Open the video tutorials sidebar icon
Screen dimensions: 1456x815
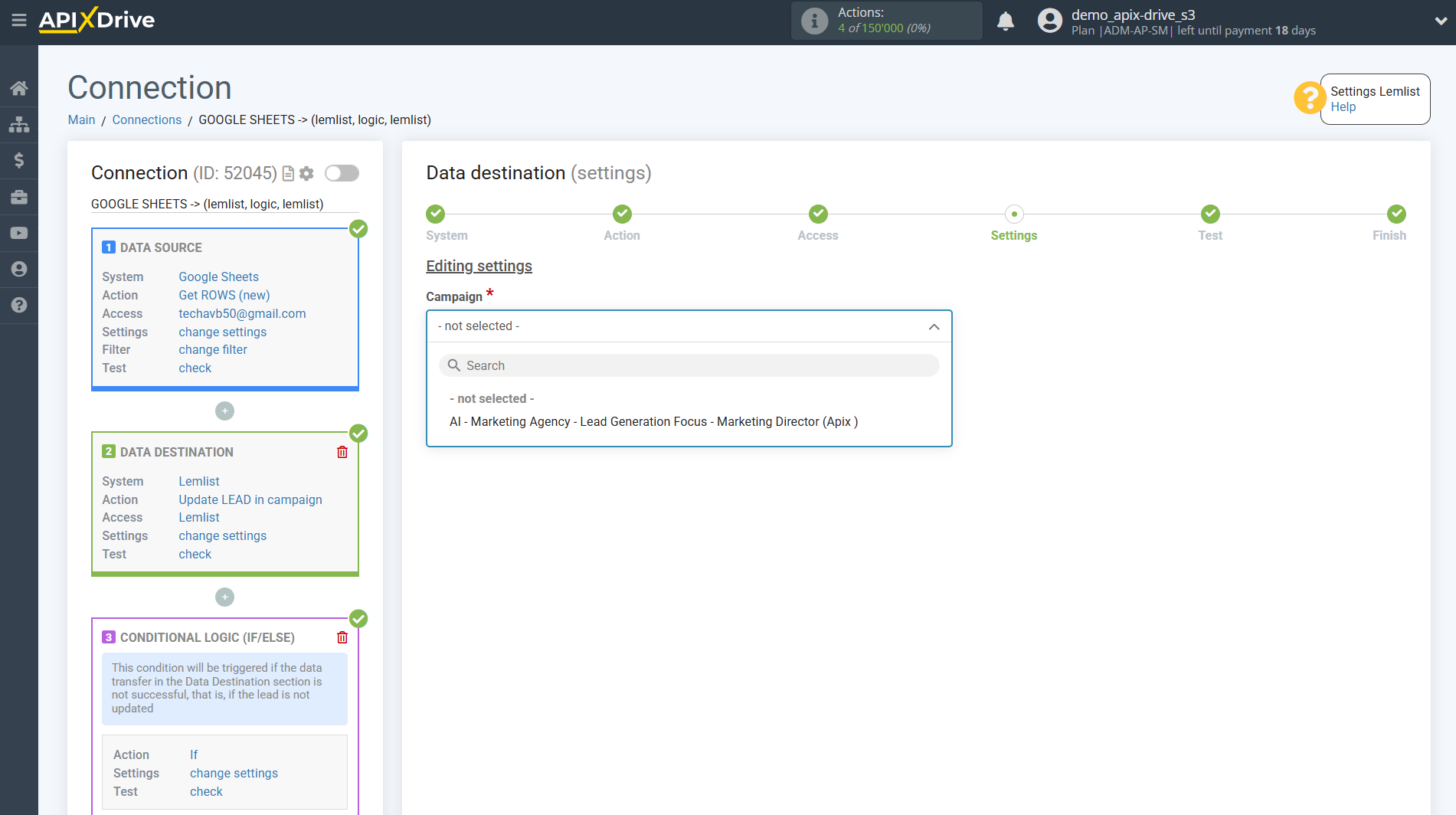pos(19,233)
